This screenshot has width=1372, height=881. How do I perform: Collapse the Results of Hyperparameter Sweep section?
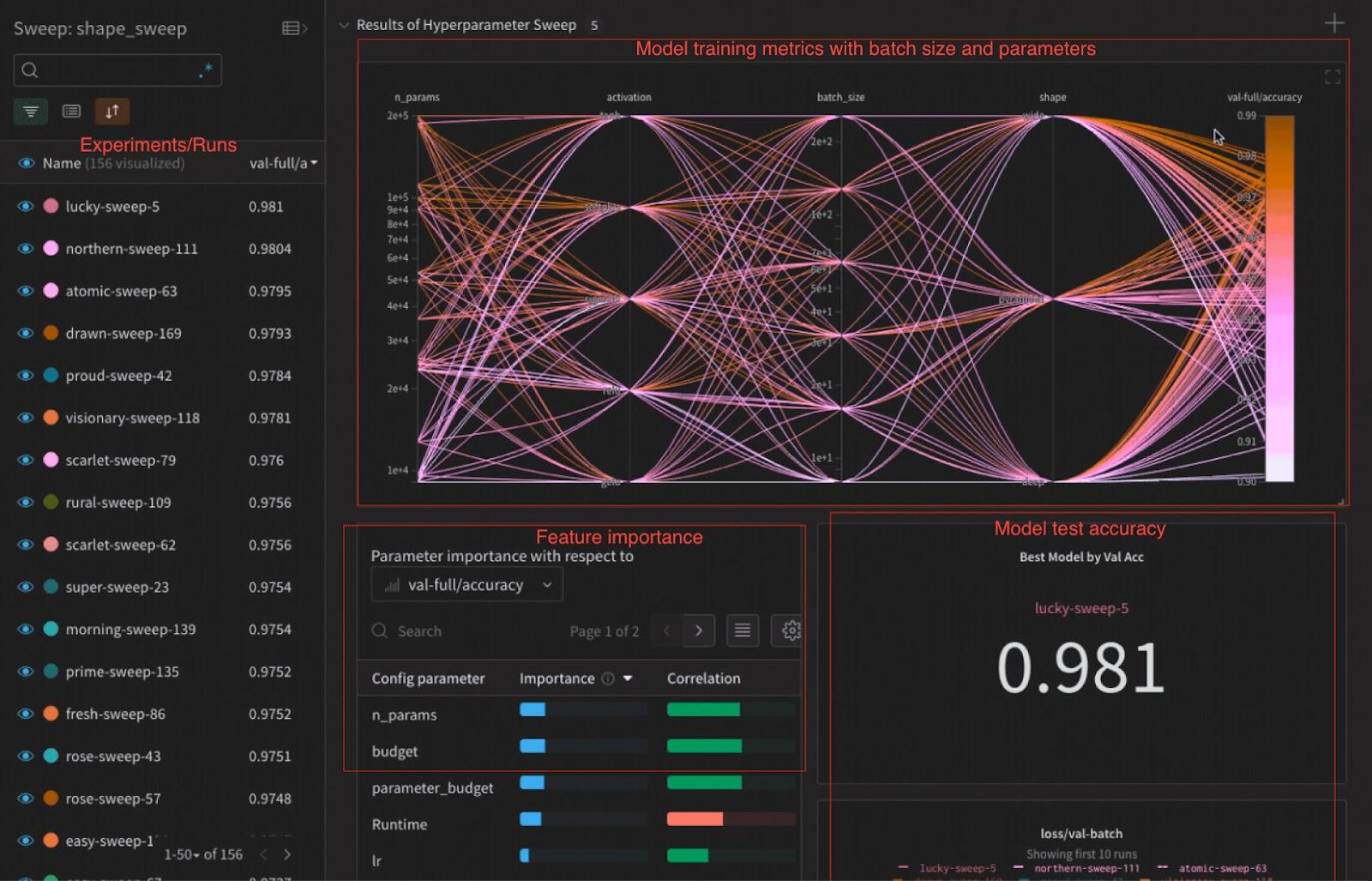pos(344,25)
